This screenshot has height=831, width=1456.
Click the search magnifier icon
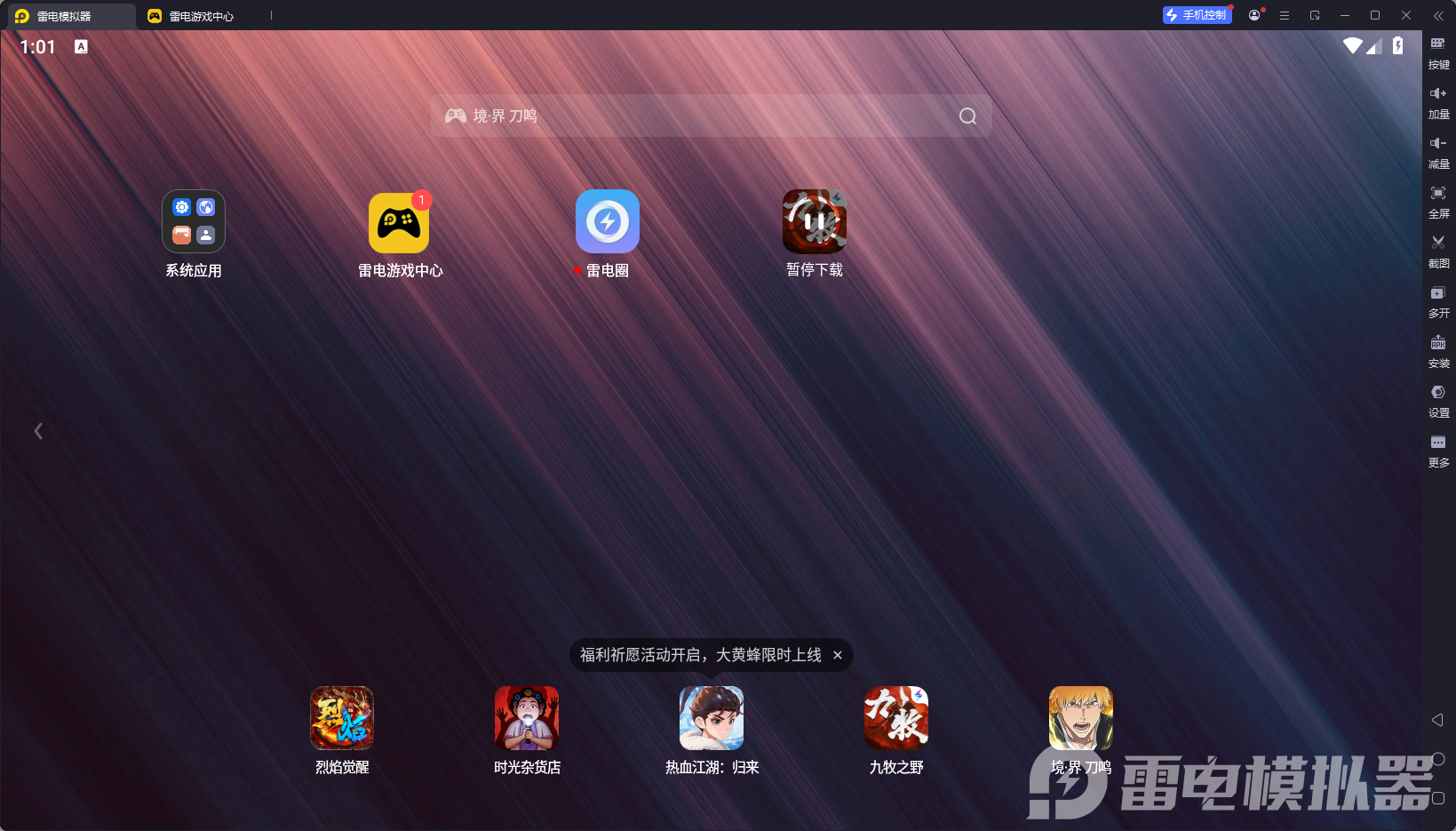pos(968,116)
